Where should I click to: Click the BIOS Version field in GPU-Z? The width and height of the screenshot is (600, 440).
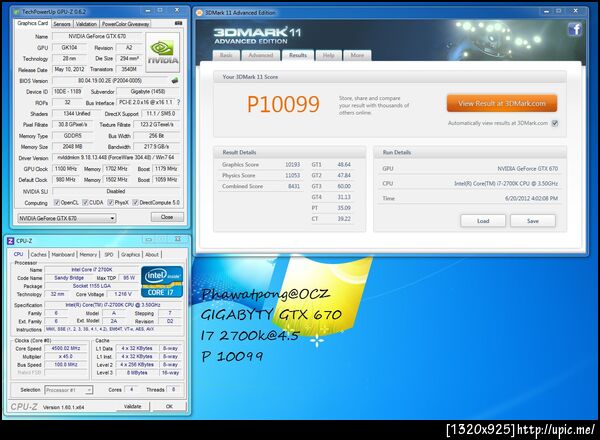click(x=110, y=81)
